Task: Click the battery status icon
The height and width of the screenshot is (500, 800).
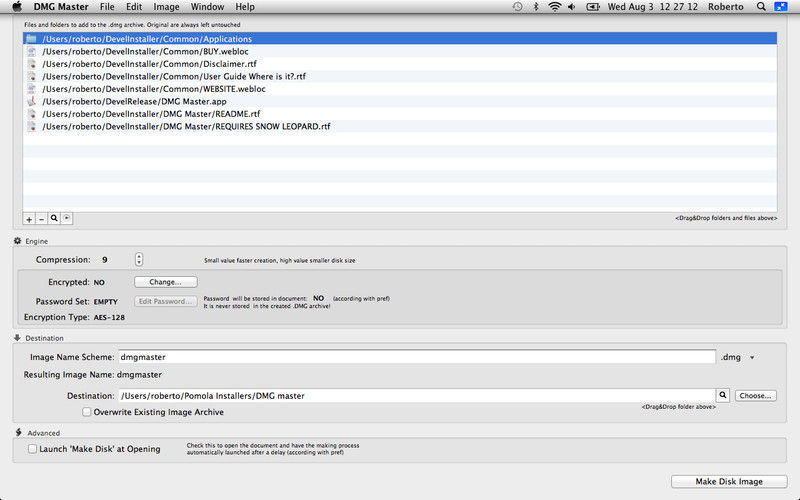Action: (x=592, y=7)
